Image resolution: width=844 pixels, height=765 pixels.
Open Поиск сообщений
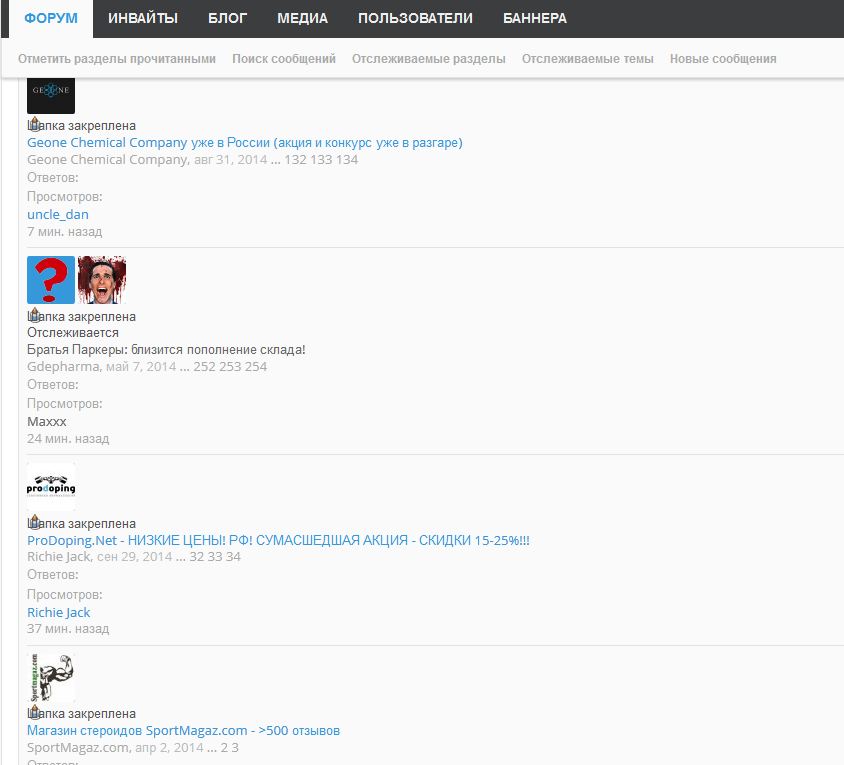284,59
